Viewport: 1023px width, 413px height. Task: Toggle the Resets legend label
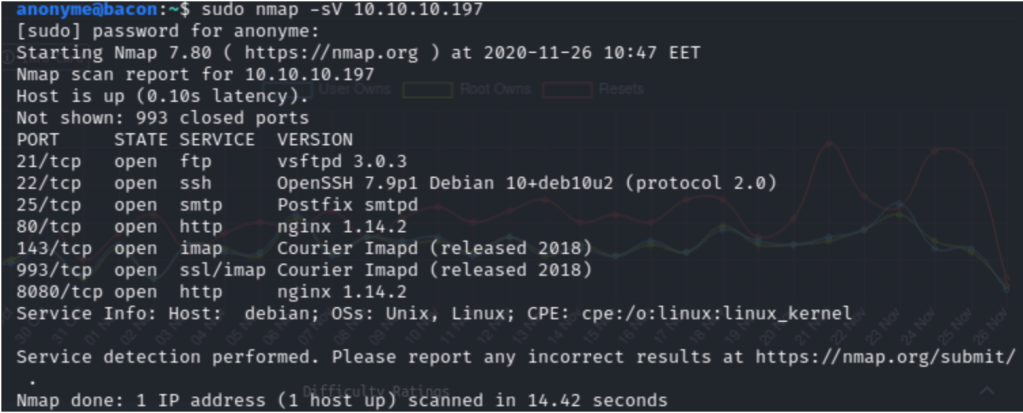pyautogui.click(x=621, y=90)
